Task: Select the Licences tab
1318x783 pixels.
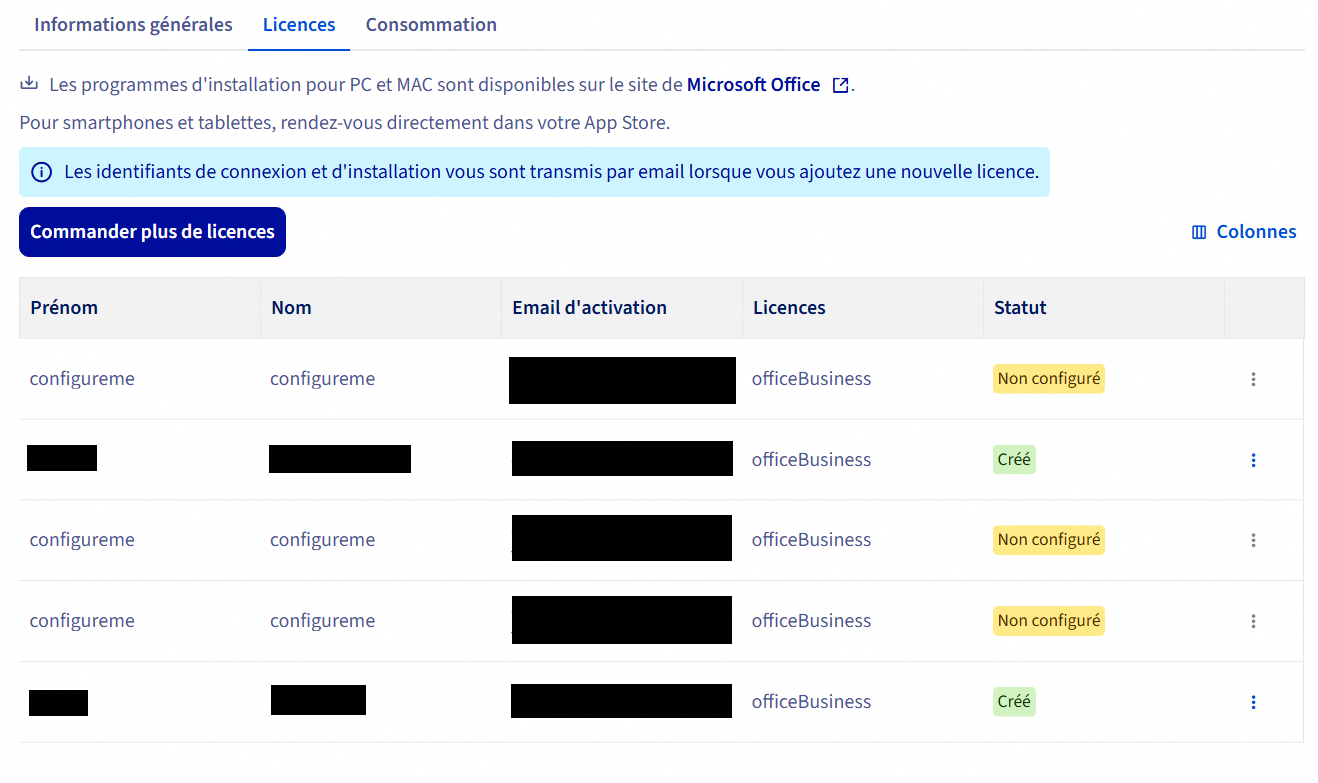Action: [299, 25]
